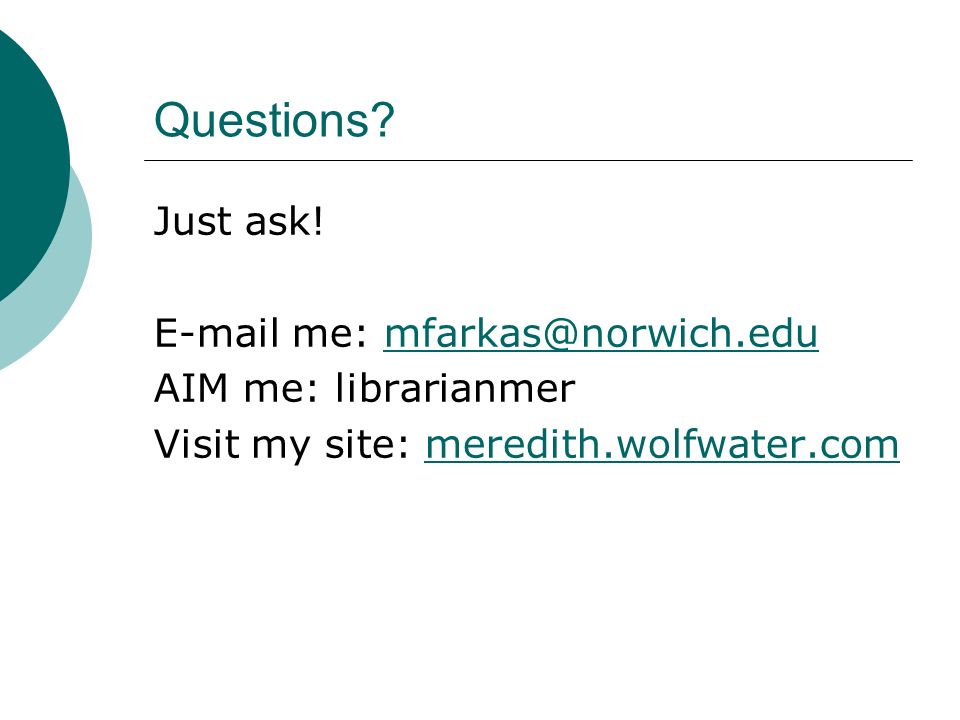Viewport: 960px width, 720px height.
Task: Click the horizontal divider under the title
Action: [528, 160]
